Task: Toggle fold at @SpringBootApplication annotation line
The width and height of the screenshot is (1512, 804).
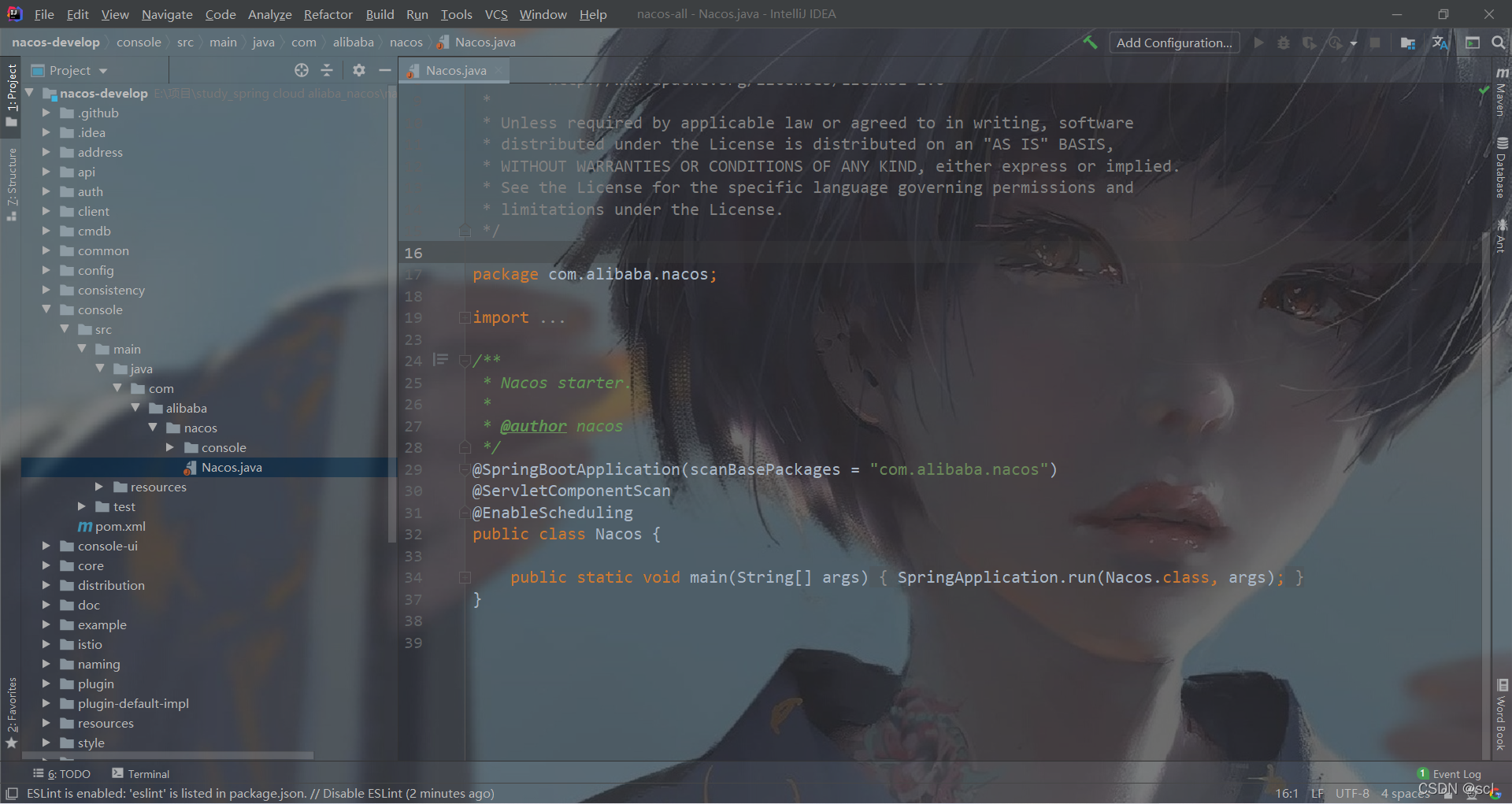Action: coord(465,469)
